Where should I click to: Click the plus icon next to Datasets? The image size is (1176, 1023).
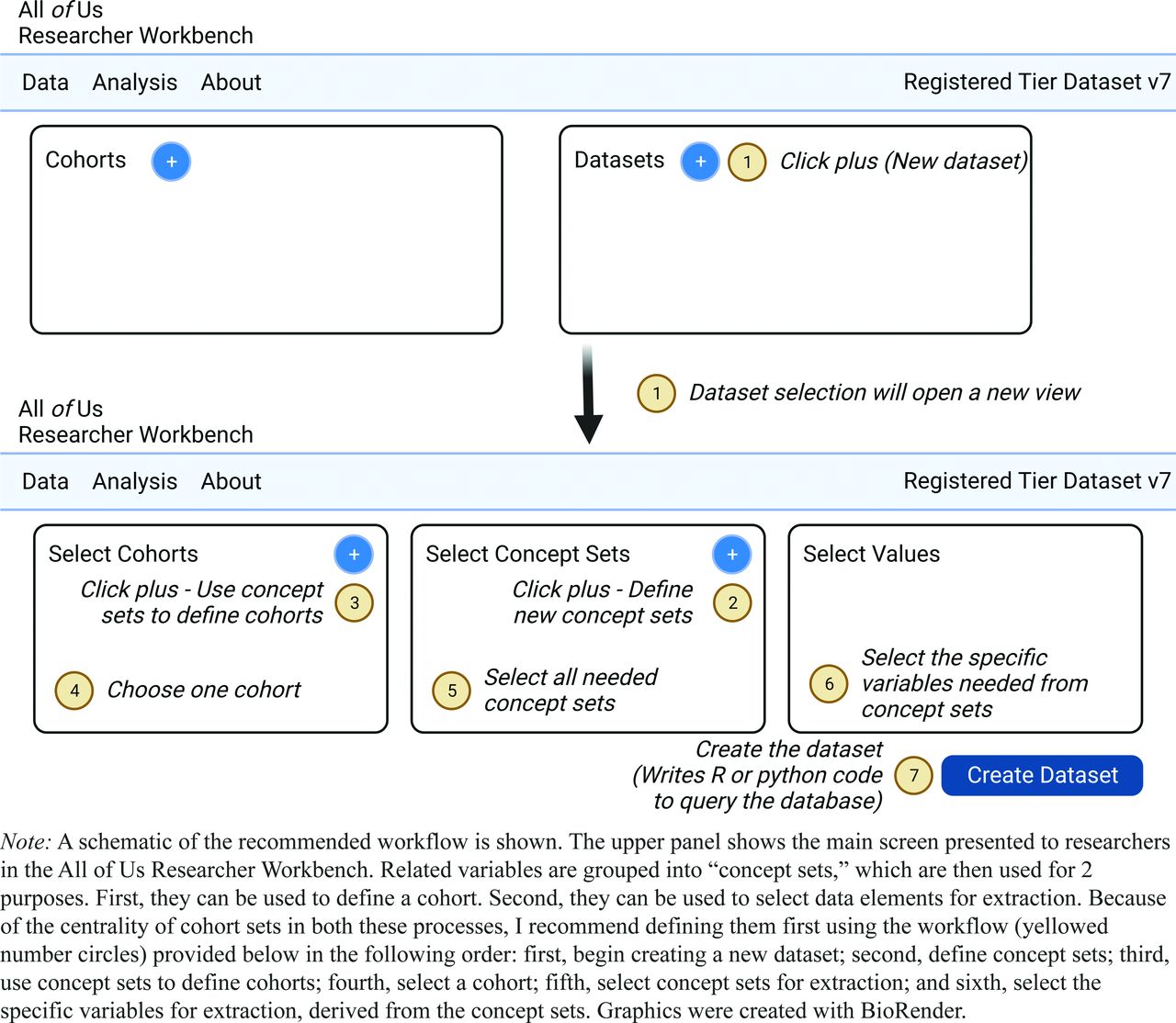[x=700, y=162]
